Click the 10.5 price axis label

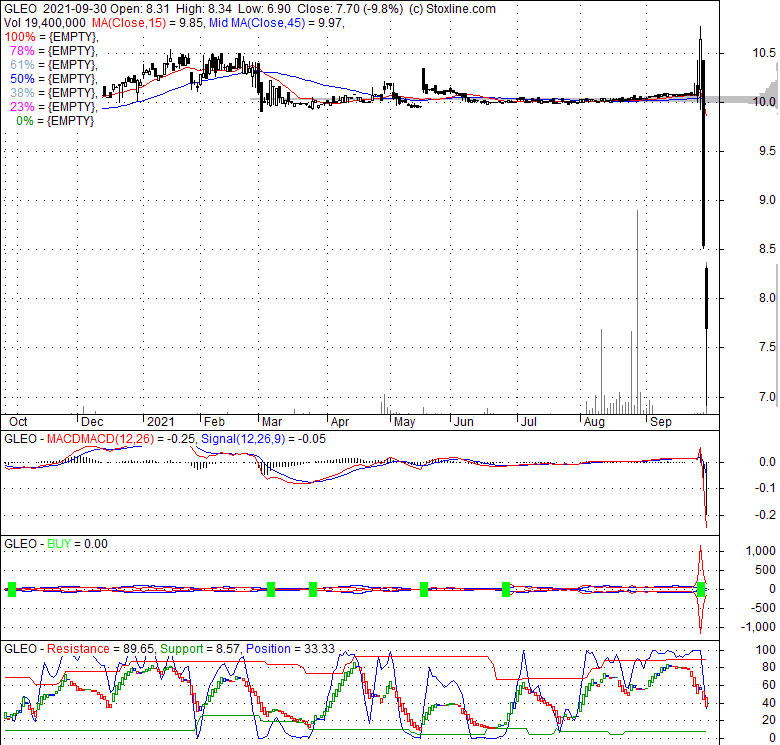[764, 53]
